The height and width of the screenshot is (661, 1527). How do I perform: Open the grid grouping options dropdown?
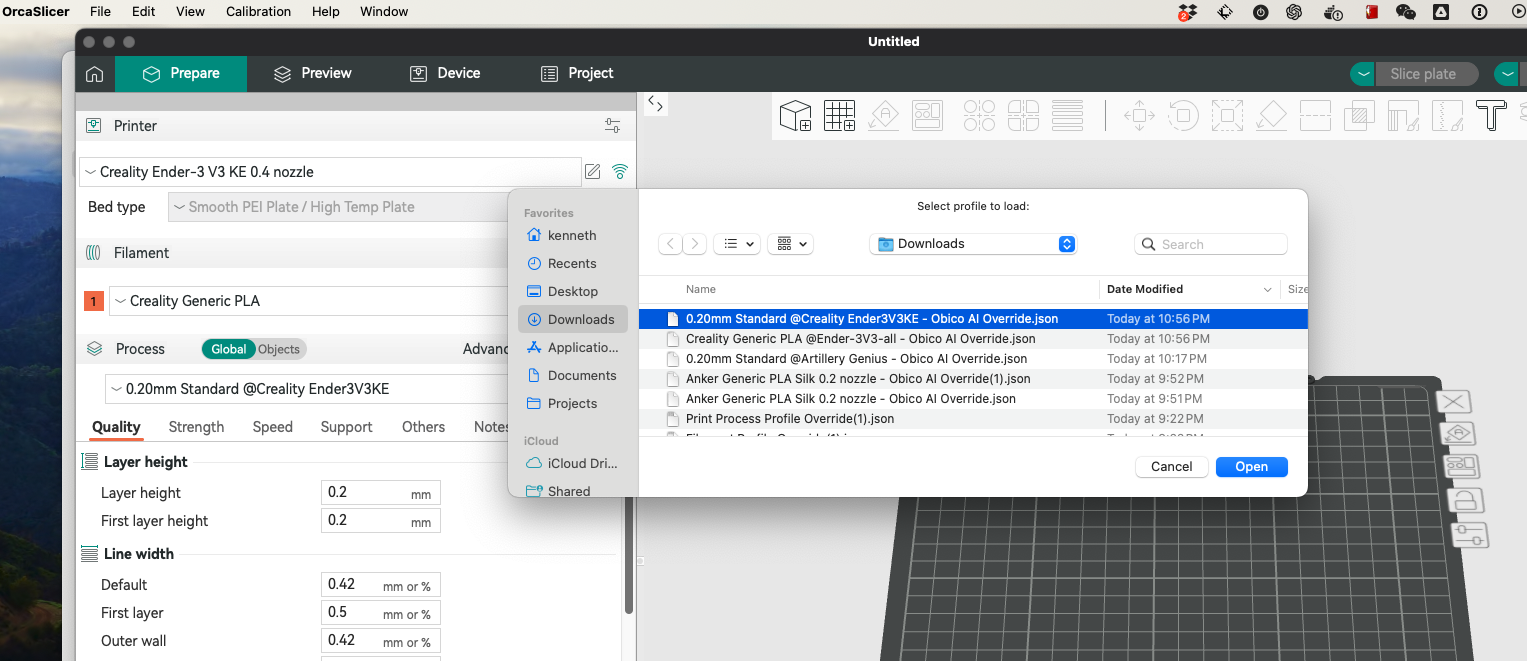[x=791, y=244]
